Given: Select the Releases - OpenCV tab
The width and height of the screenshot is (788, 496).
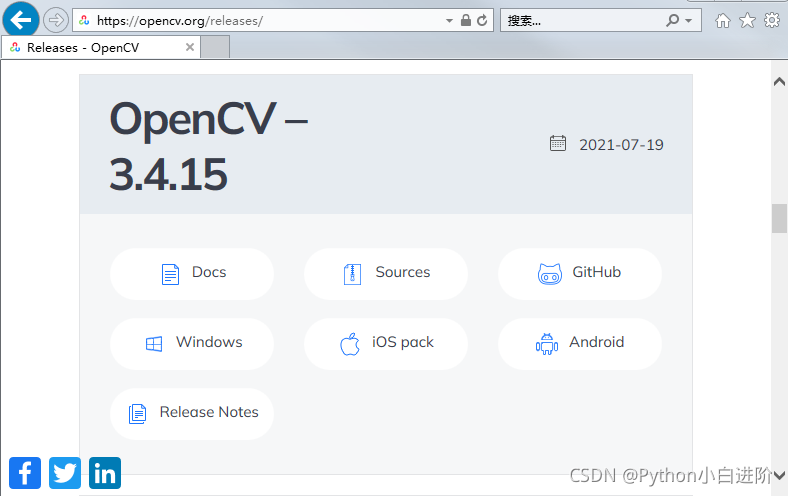Looking at the screenshot, I should 101,47.
